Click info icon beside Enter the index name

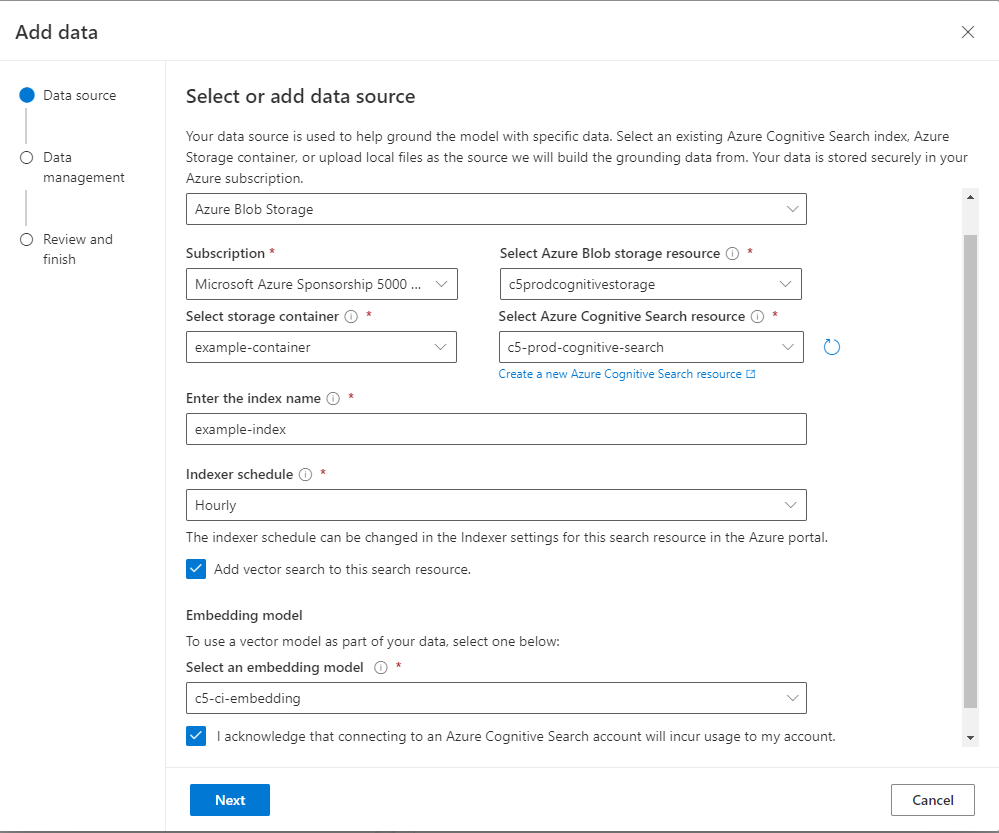(333, 398)
